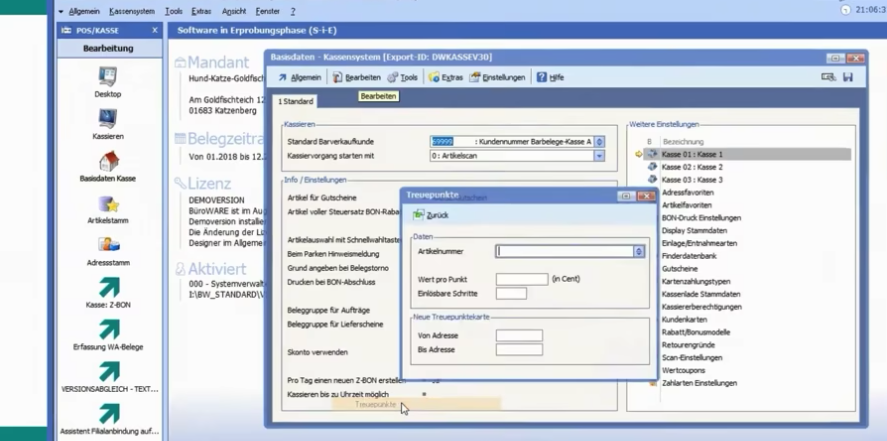The height and width of the screenshot is (441, 887).
Task: Launch Kassieren from the sidebar
Action: [108, 118]
